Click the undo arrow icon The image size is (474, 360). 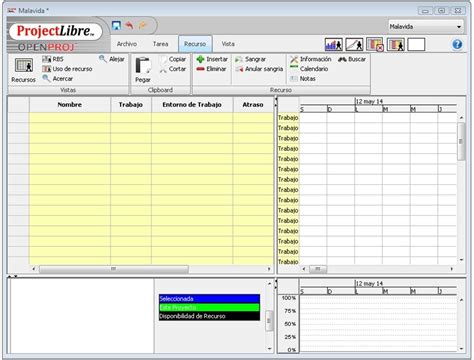click(x=129, y=25)
